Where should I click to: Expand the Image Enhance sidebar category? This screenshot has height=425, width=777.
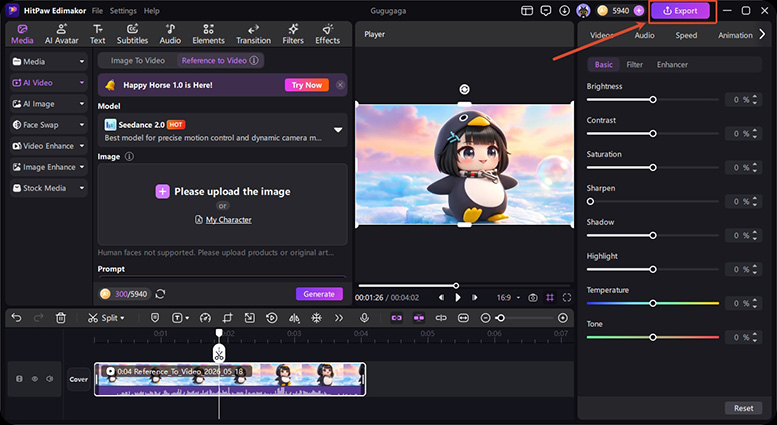pyautogui.click(x=49, y=167)
